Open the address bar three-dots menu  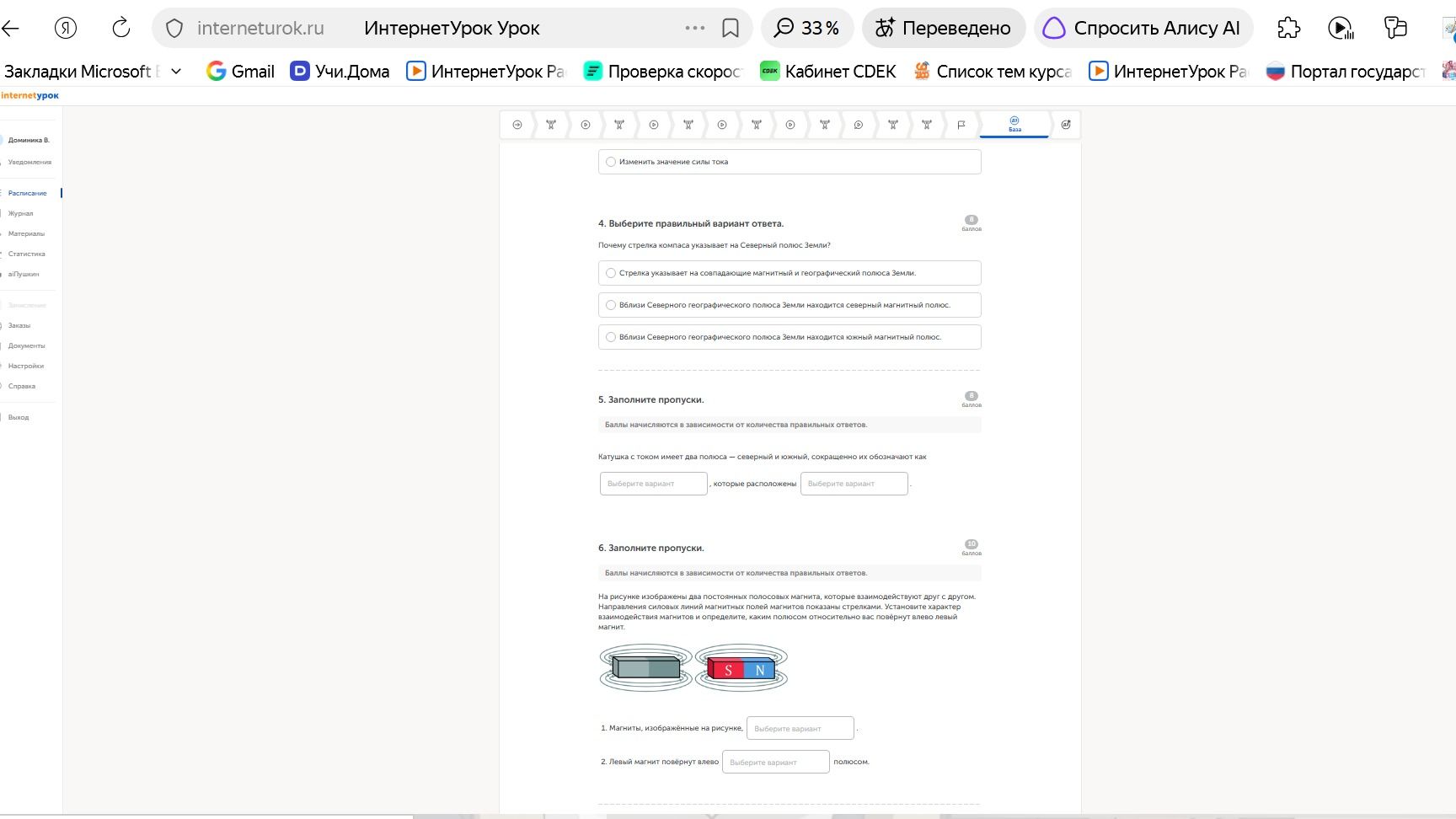(x=695, y=28)
